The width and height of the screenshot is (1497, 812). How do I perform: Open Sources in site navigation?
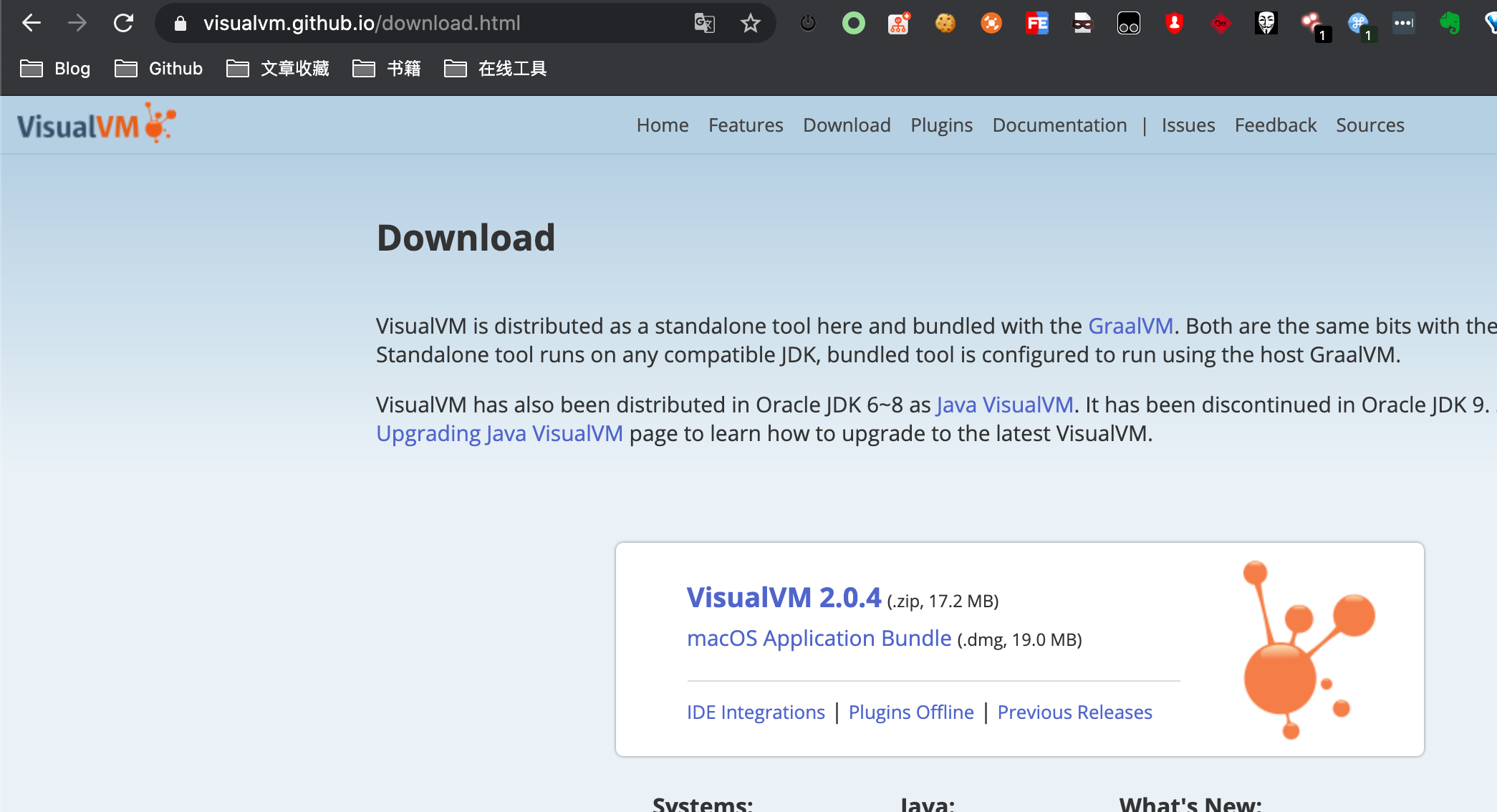pyautogui.click(x=1370, y=125)
